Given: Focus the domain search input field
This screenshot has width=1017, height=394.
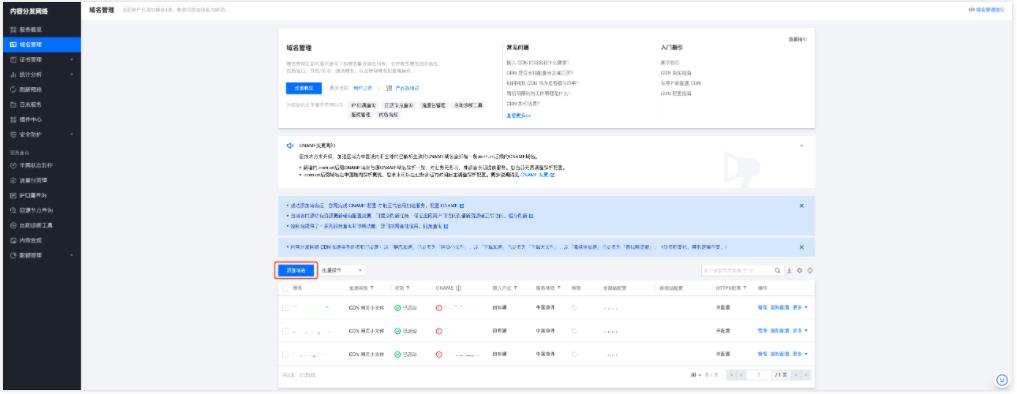Looking at the screenshot, I should [737, 270].
